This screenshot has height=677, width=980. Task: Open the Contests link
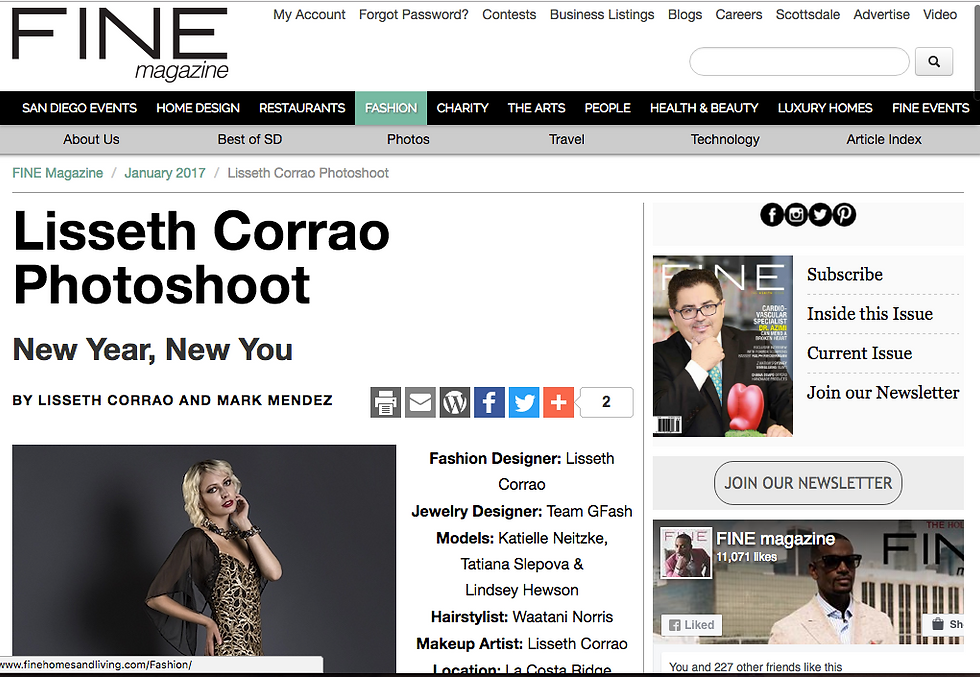pos(509,14)
